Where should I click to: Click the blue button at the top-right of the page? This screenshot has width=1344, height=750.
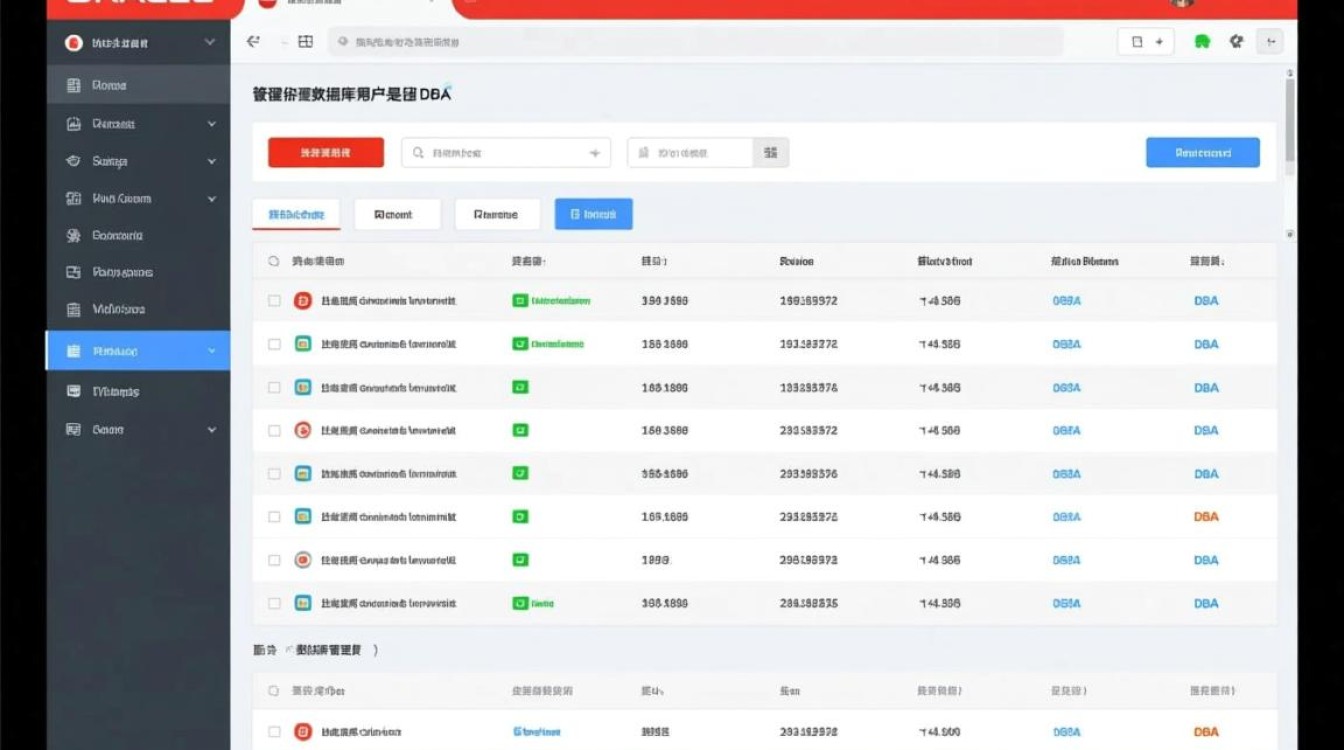pyautogui.click(x=1202, y=152)
